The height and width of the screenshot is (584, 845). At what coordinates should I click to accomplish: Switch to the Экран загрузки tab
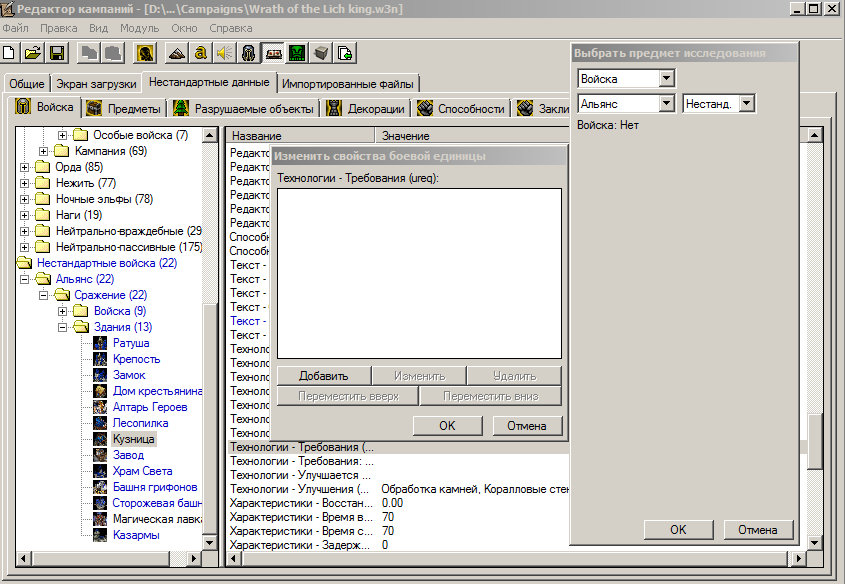[x=95, y=83]
